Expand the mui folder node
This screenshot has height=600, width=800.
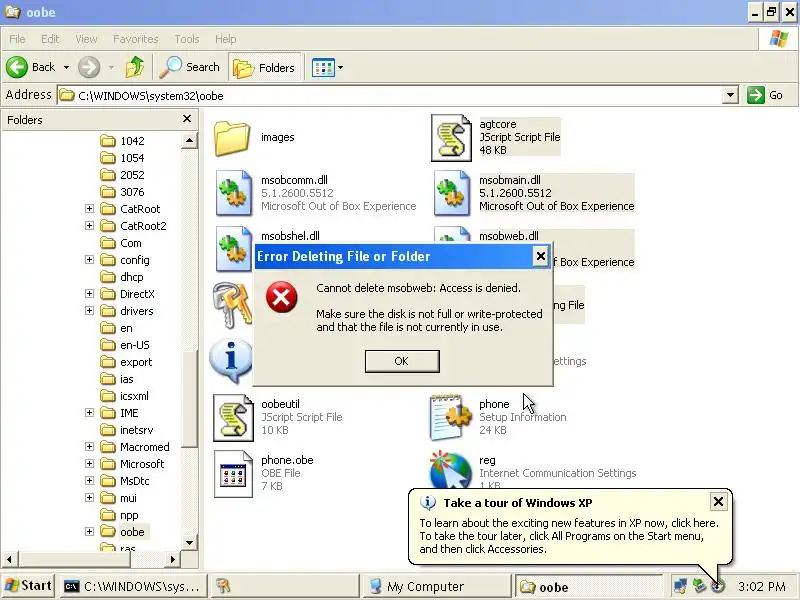(x=89, y=498)
